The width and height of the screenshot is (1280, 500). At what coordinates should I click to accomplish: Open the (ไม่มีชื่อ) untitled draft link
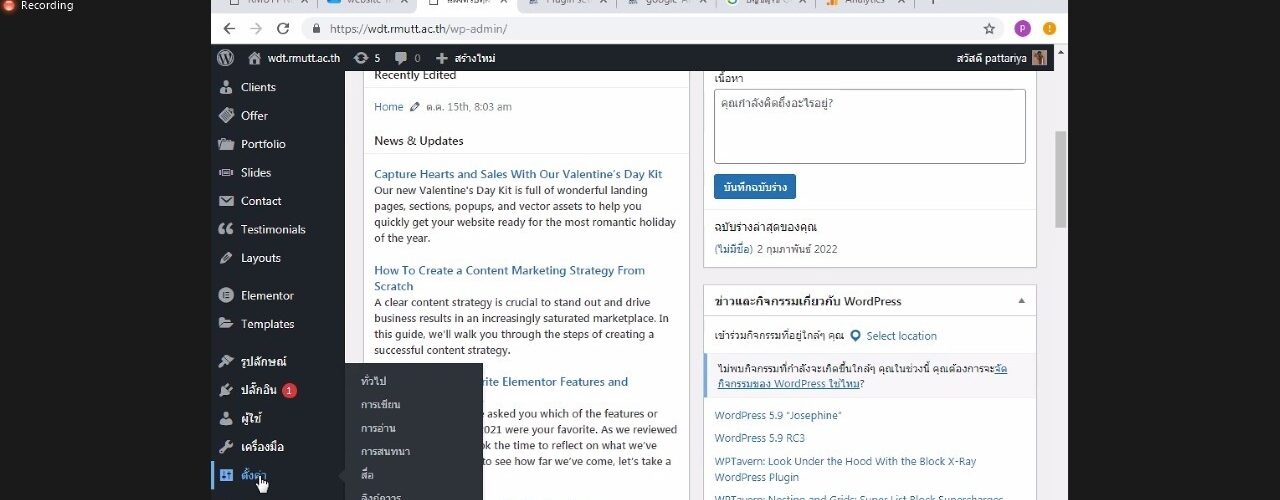pos(733,249)
